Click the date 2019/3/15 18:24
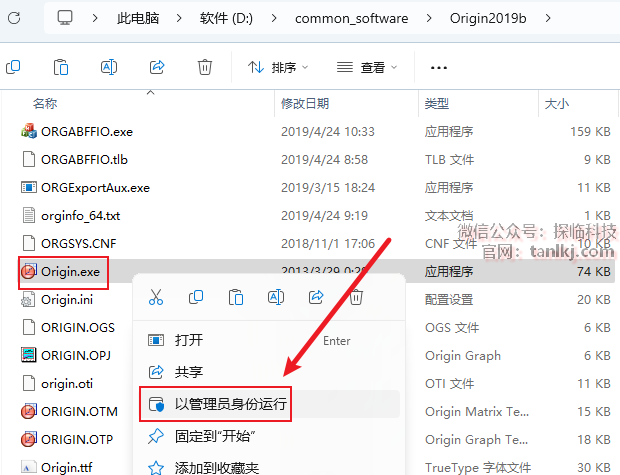Viewport: 620px width, 475px height. point(328,187)
